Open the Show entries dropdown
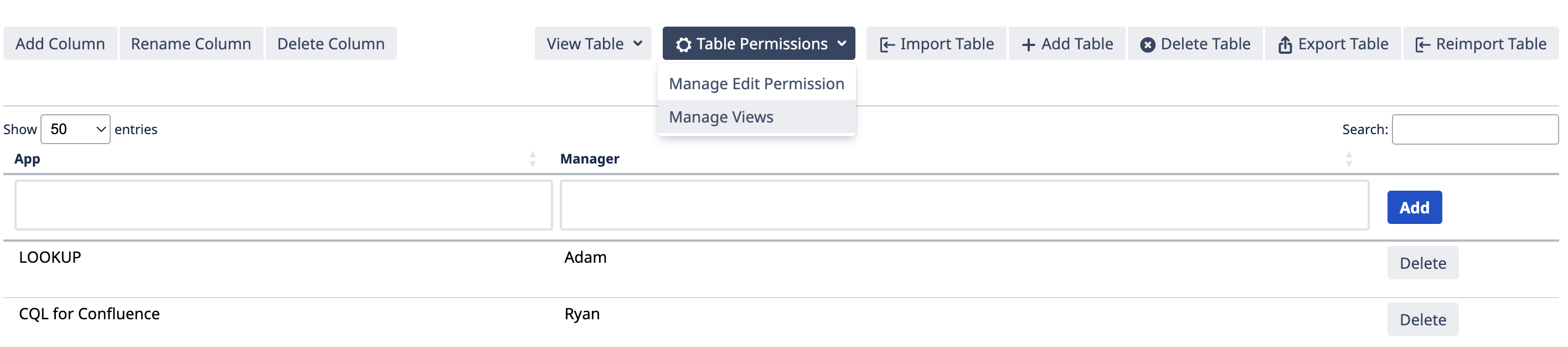Screen dimensions: 1568x347 [x=74, y=129]
